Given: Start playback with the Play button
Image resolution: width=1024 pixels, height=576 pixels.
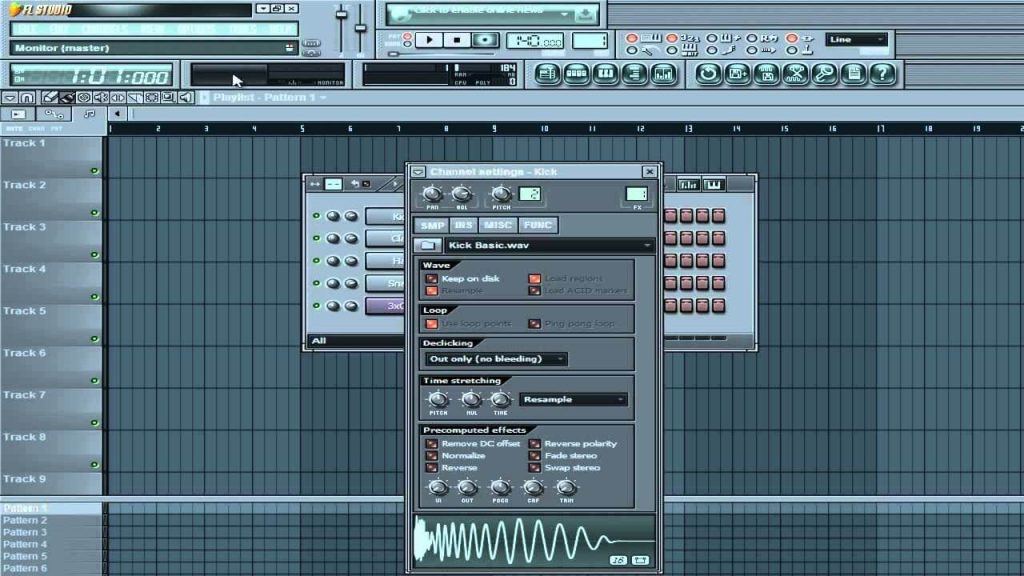Looking at the screenshot, I should tap(429, 40).
